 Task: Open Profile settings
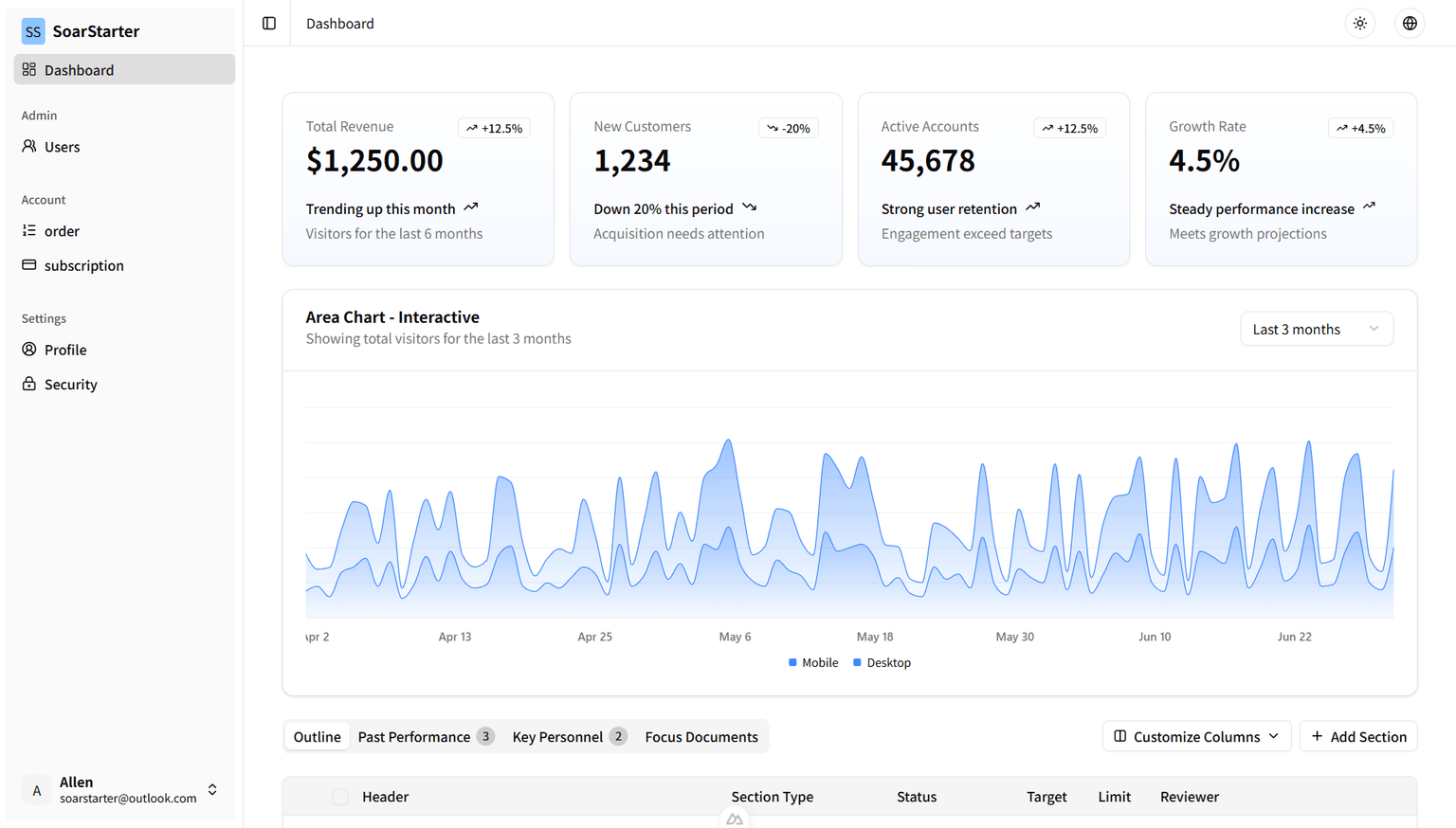pyautogui.click(x=65, y=351)
